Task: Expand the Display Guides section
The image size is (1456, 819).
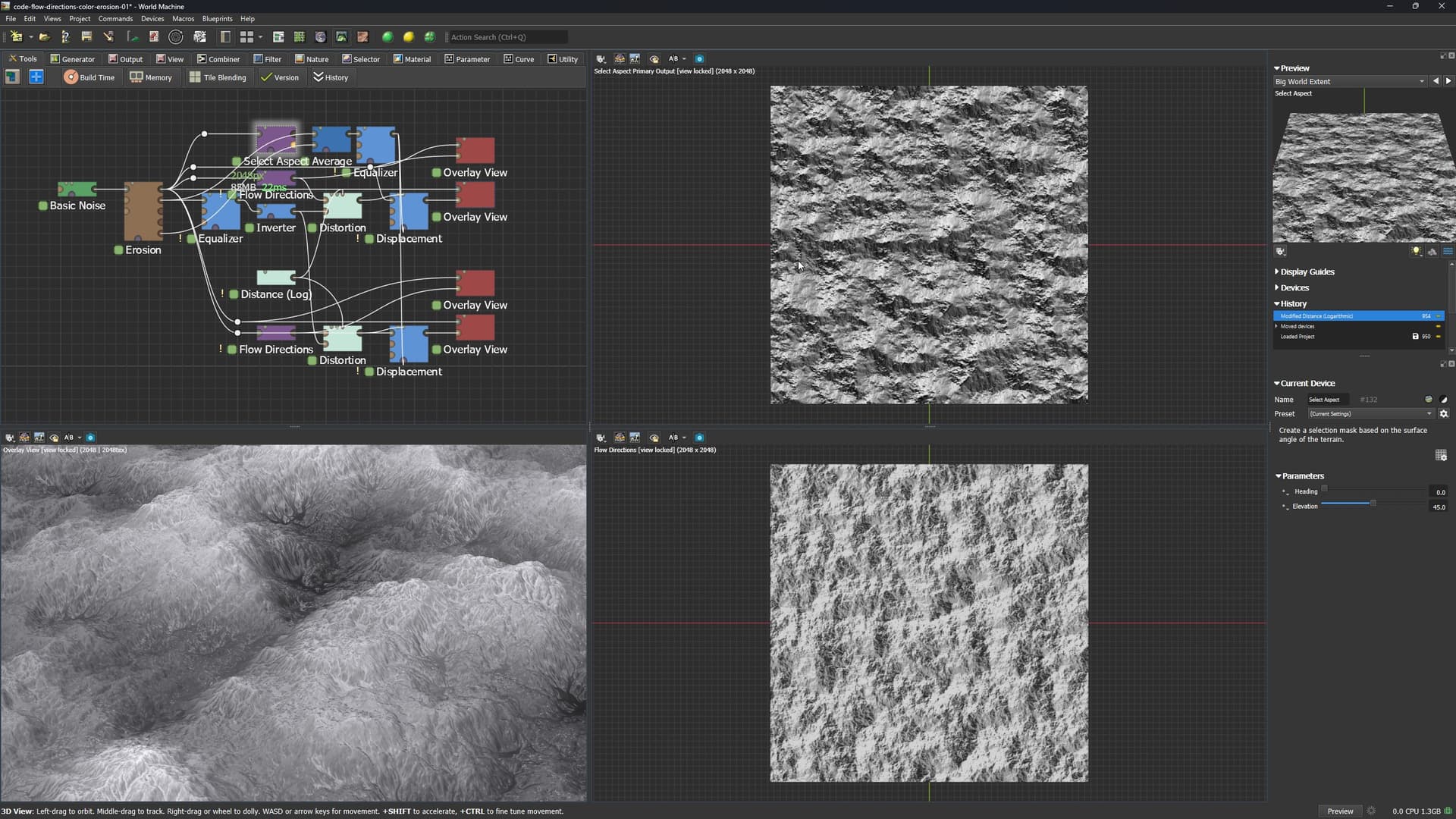Action: pyautogui.click(x=1307, y=271)
